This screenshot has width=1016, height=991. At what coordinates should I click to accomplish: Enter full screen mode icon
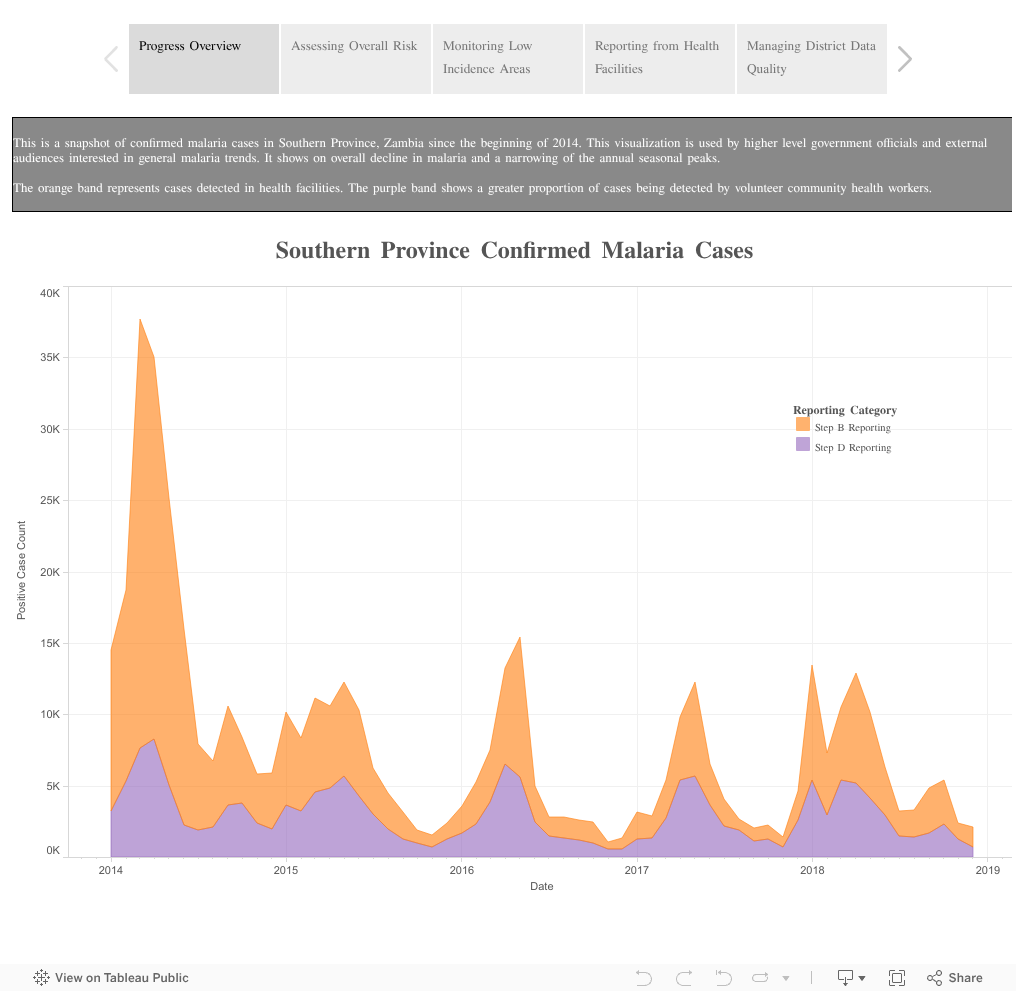pyautogui.click(x=897, y=977)
